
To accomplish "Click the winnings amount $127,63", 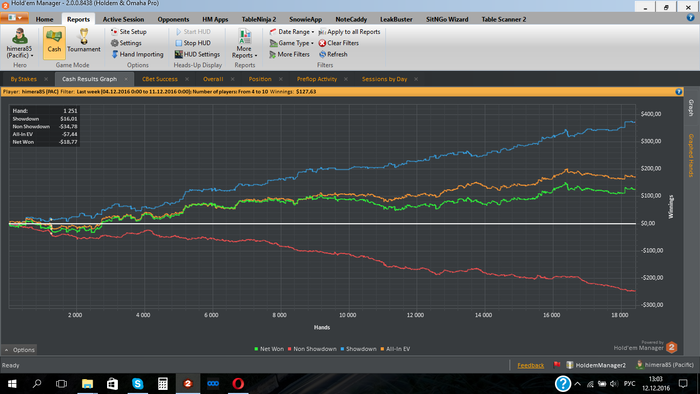I will click(306, 91).
